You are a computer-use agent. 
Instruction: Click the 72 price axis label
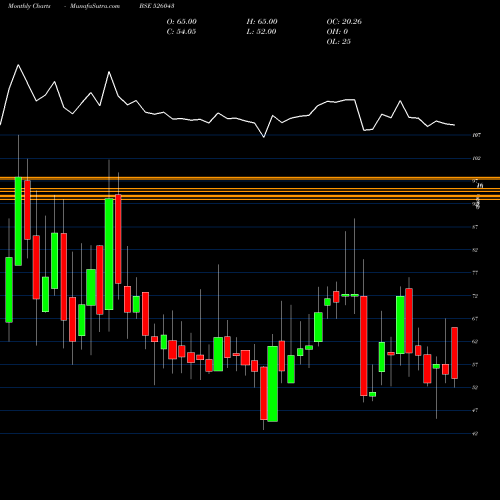475,296
